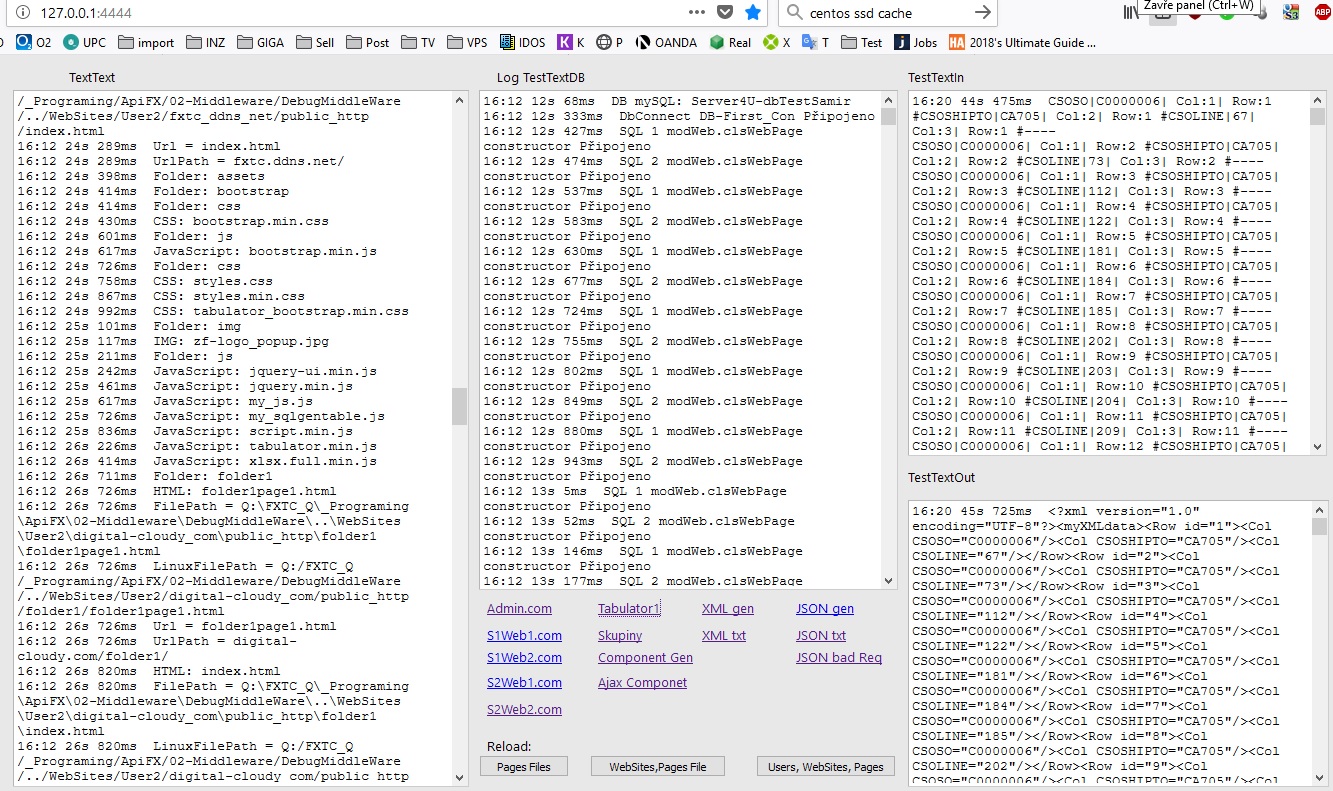This screenshot has height=791, width=1333.
Task: Click the Tabulator1 link
Action: [629, 609]
